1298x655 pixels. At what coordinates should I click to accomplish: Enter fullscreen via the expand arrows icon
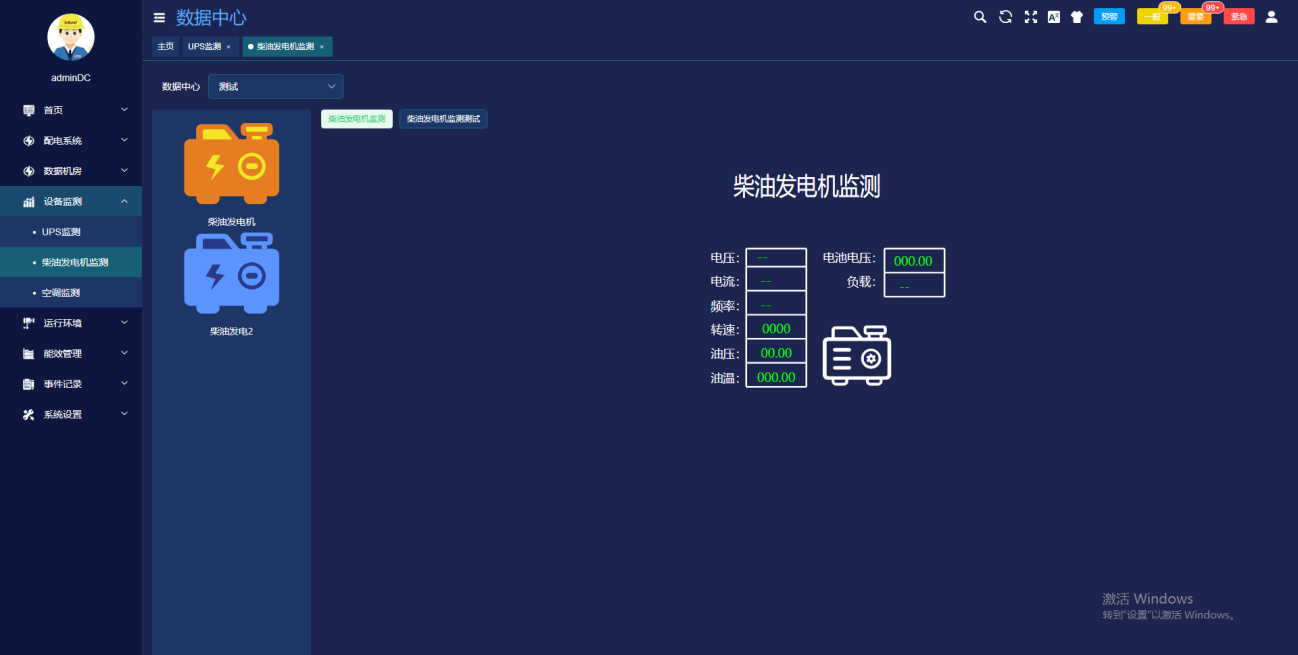tap(1030, 17)
